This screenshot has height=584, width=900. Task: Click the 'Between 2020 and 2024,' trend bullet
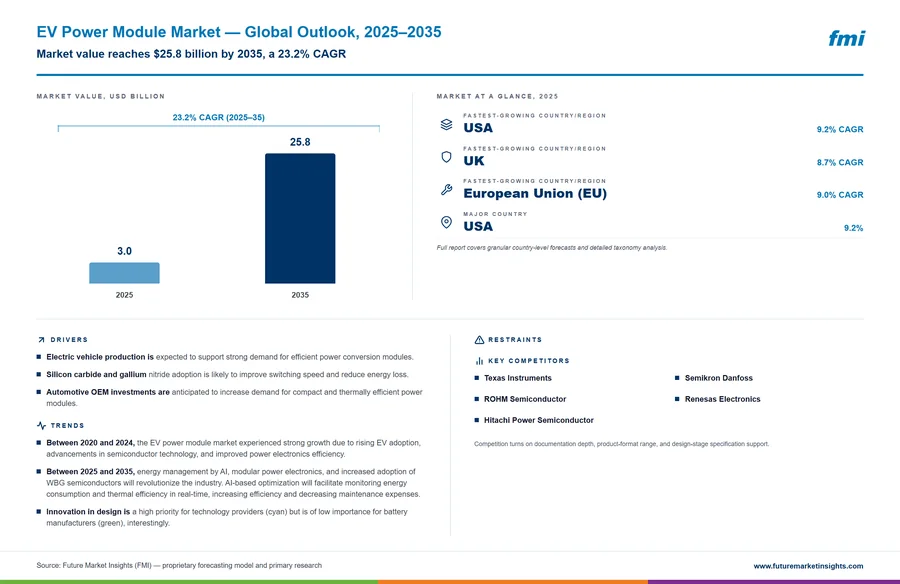(90, 443)
